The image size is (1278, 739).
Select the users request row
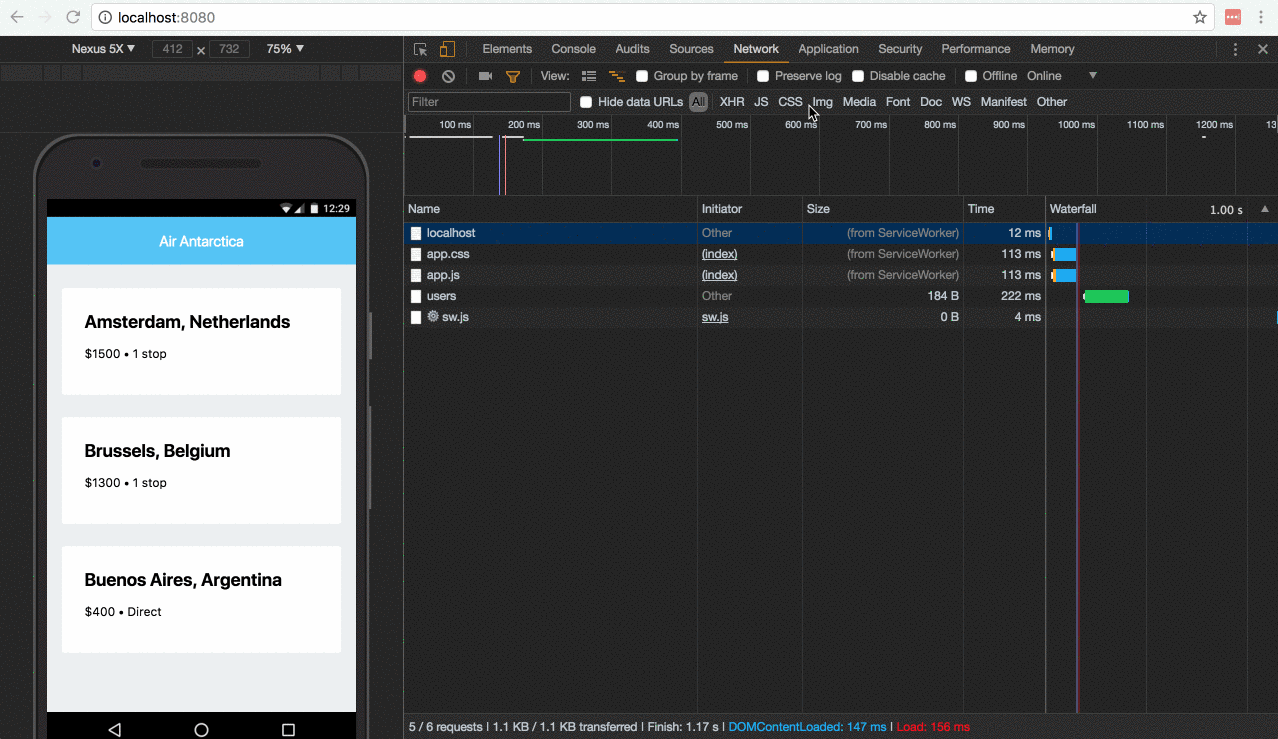coord(841,296)
